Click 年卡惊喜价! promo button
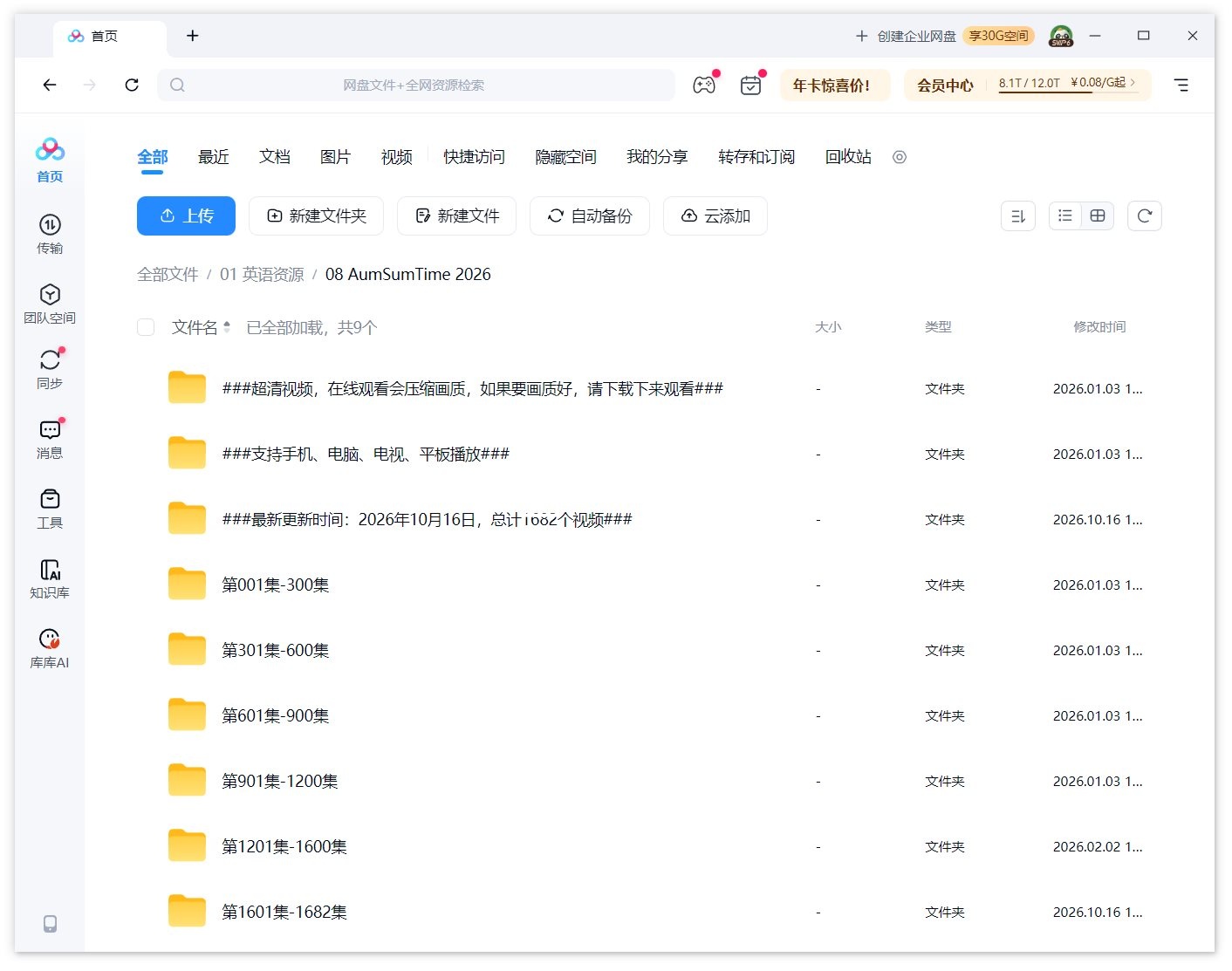The image size is (1232, 971). tap(835, 85)
